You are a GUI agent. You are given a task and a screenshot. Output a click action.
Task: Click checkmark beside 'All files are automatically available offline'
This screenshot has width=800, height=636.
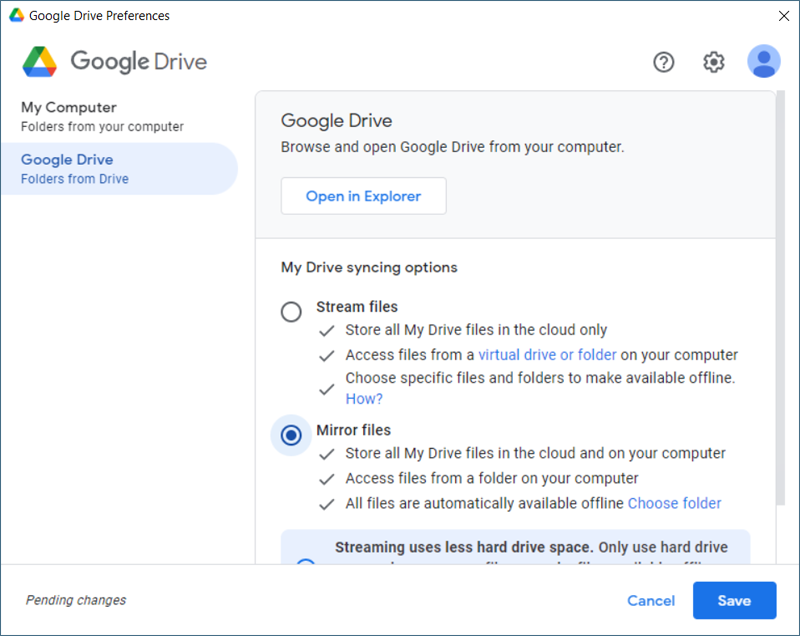(327, 504)
